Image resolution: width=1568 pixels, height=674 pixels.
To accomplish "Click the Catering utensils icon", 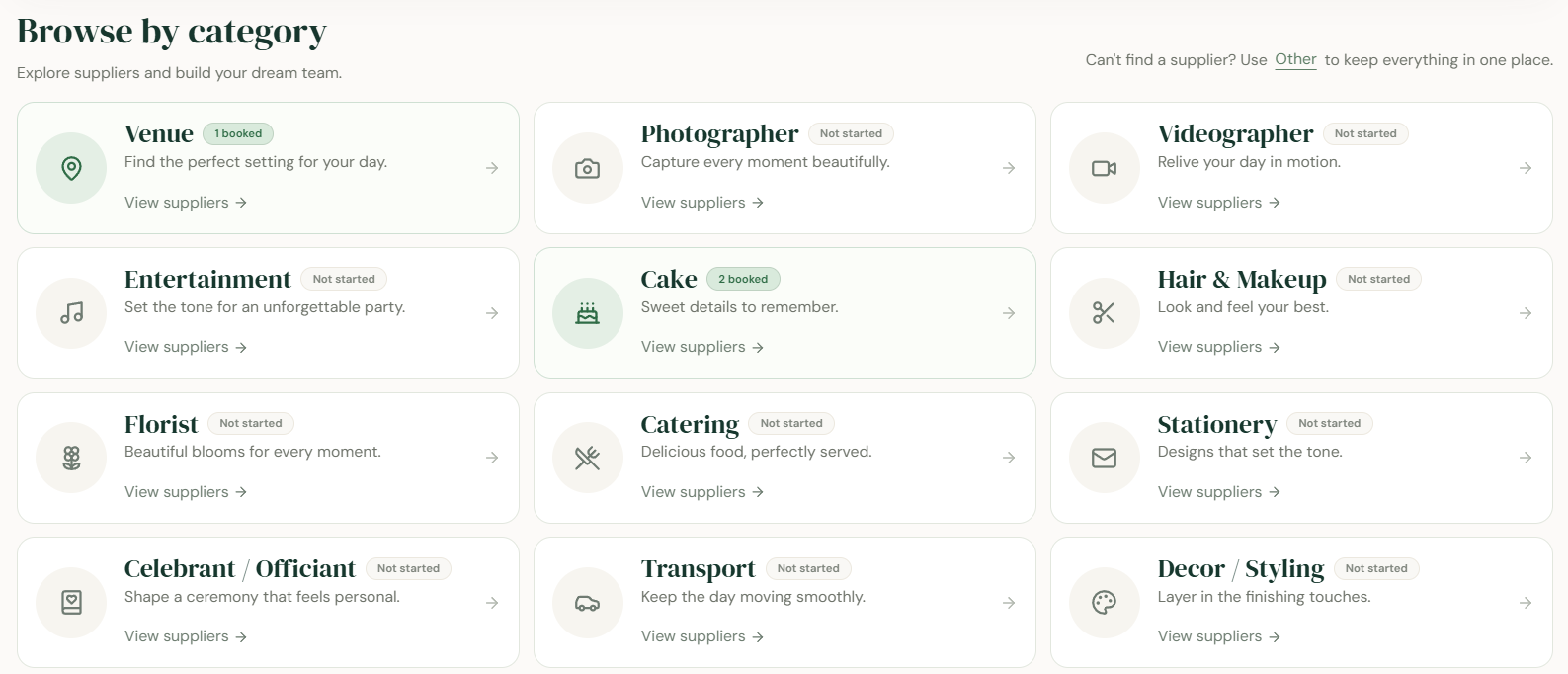I will (587, 458).
